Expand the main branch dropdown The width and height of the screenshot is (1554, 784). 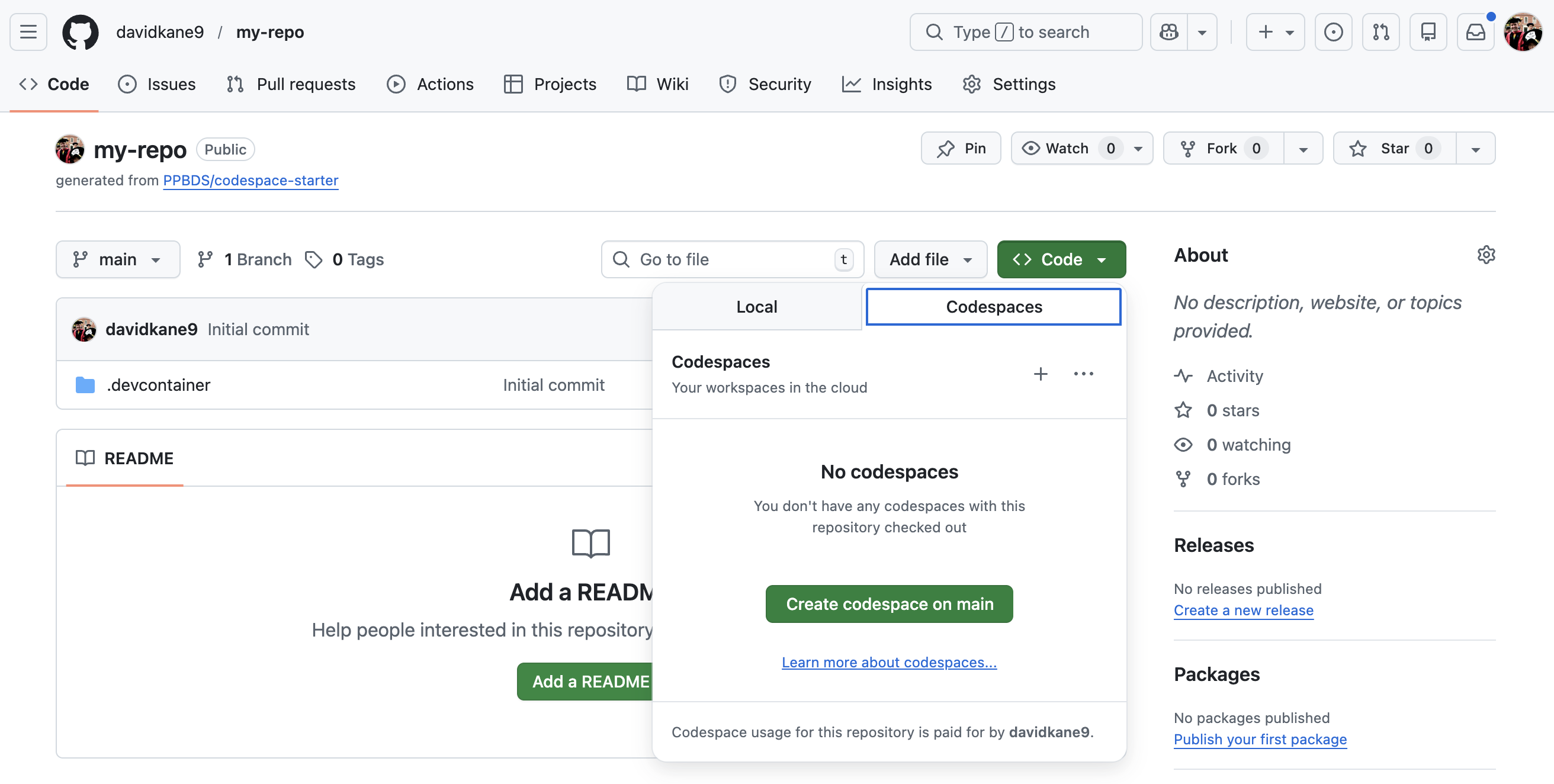coord(118,259)
